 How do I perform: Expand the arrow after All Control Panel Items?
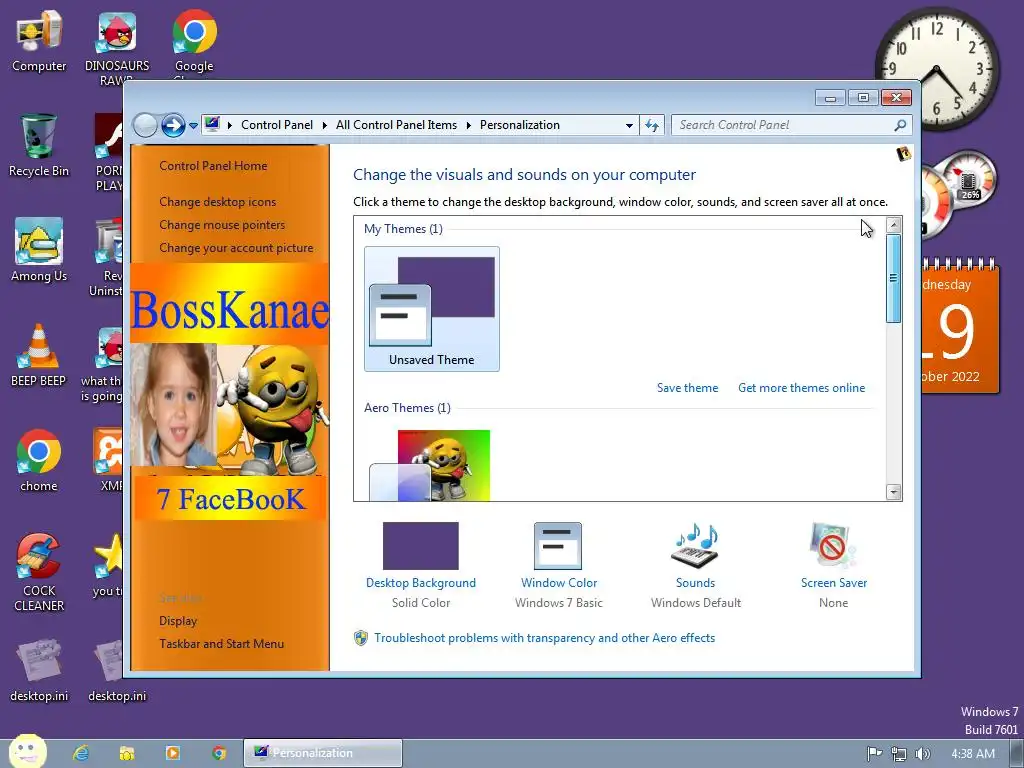pyautogui.click(x=468, y=125)
